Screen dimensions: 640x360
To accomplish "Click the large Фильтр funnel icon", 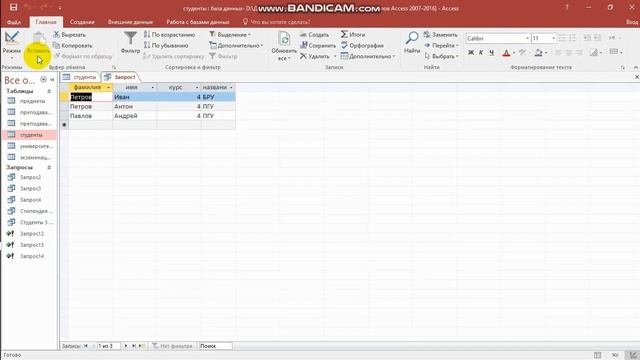I will [x=130, y=38].
